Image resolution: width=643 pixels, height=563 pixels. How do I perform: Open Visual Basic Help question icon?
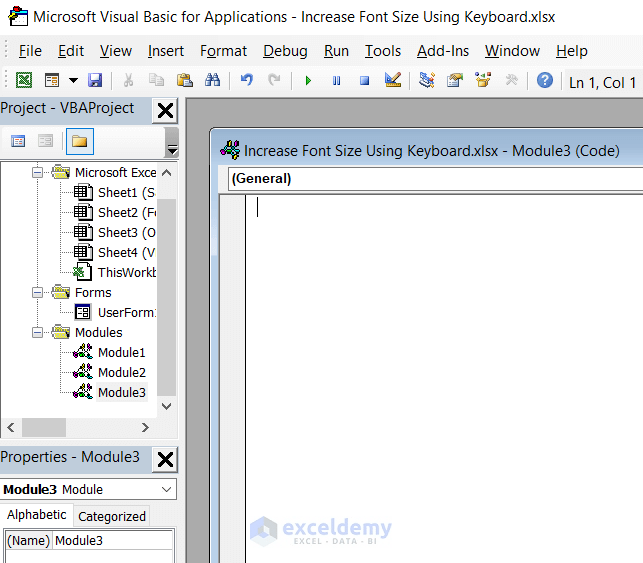(545, 80)
